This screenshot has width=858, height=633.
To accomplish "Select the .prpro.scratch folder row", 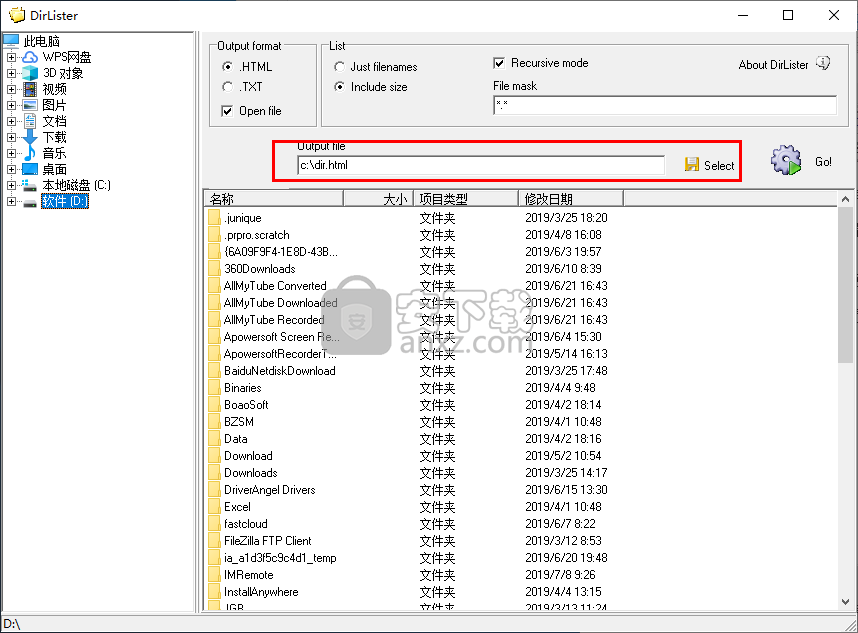I will click(257, 235).
